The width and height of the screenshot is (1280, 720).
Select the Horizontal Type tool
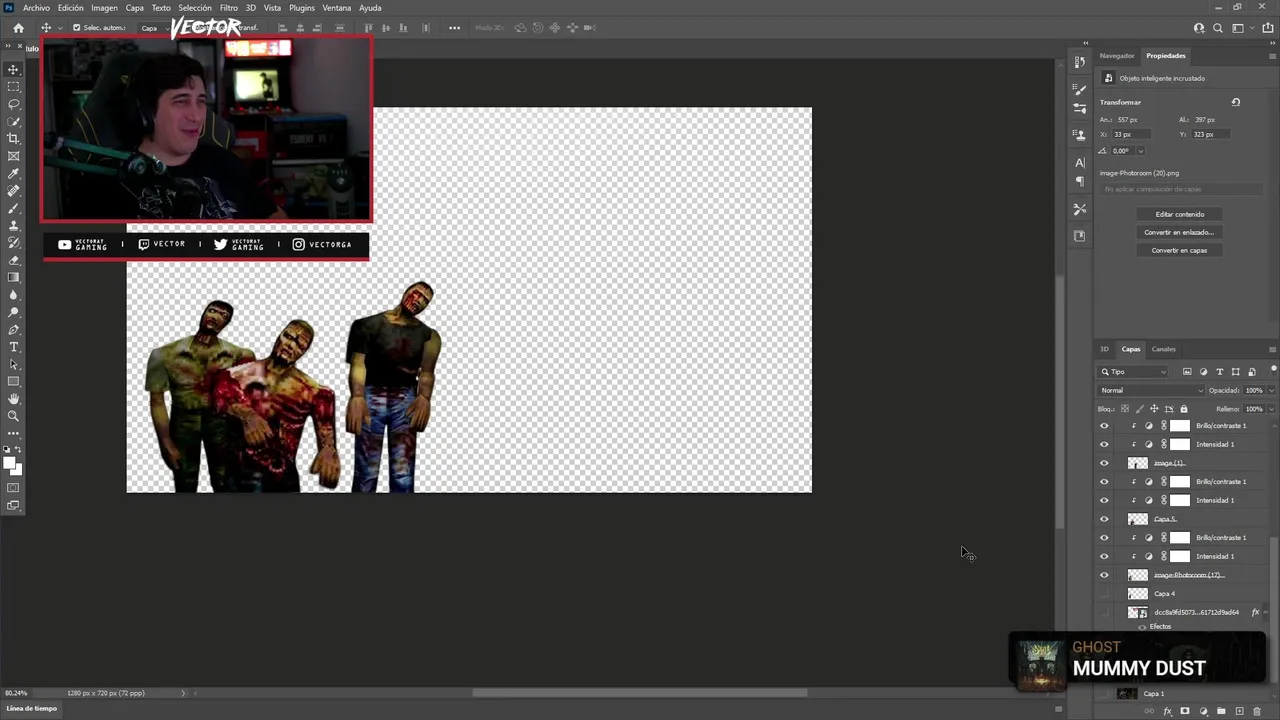(14, 347)
